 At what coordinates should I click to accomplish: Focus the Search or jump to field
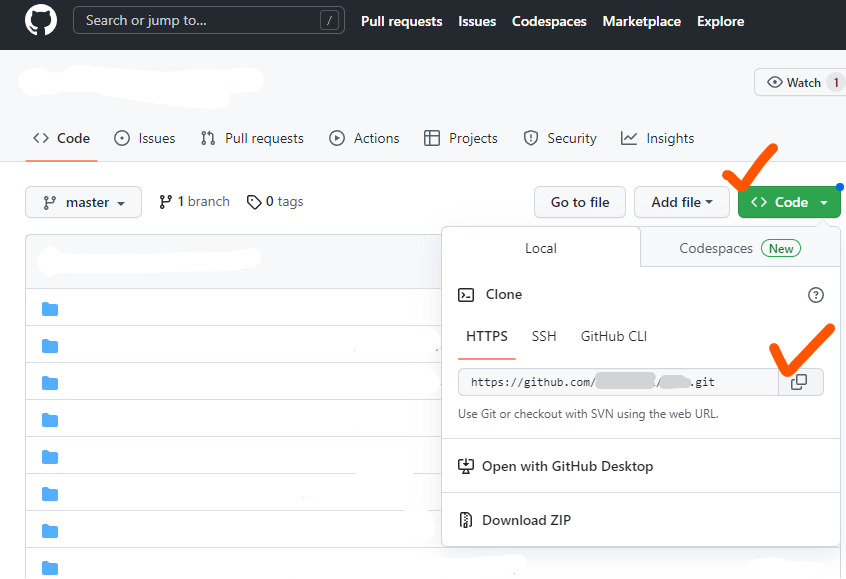click(209, 21)
